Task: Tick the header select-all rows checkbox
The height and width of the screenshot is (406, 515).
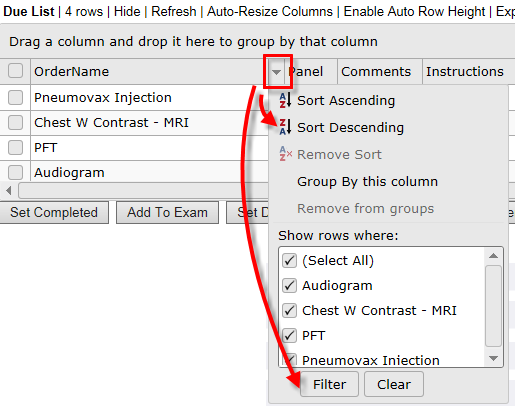Action: tap(15, 71)
